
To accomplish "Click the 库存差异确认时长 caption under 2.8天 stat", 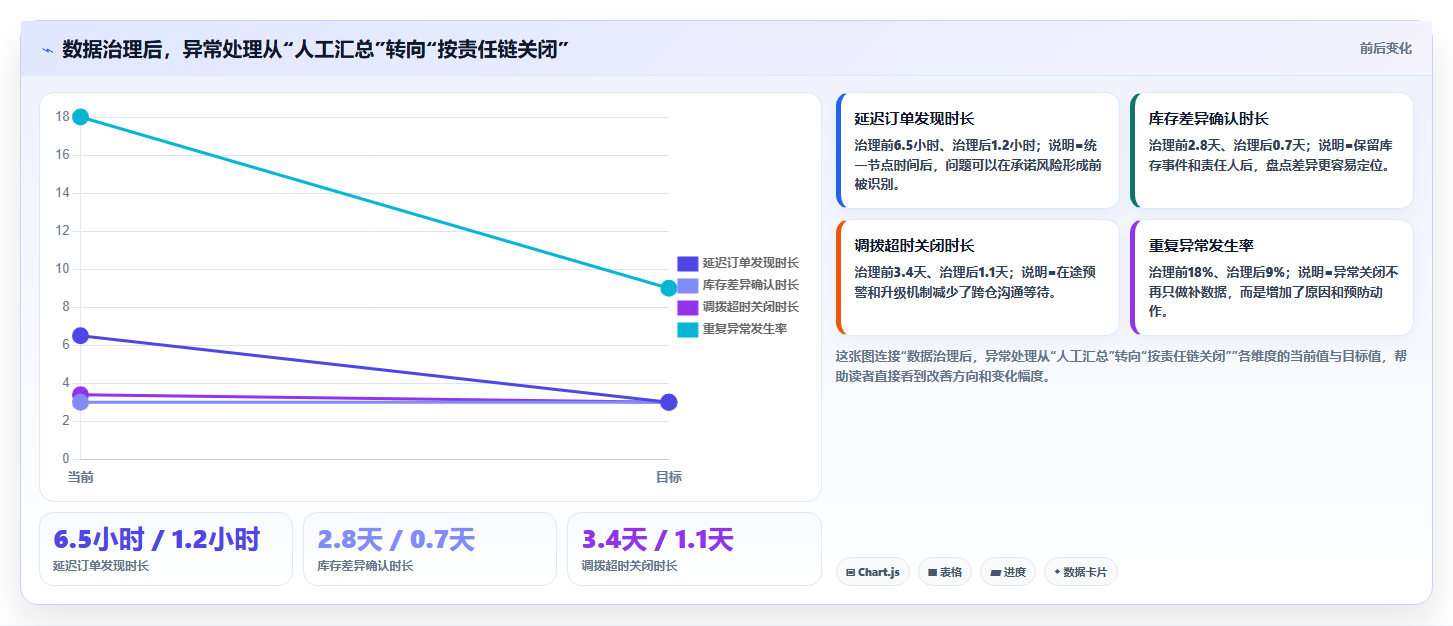I will tap(365, 566).
